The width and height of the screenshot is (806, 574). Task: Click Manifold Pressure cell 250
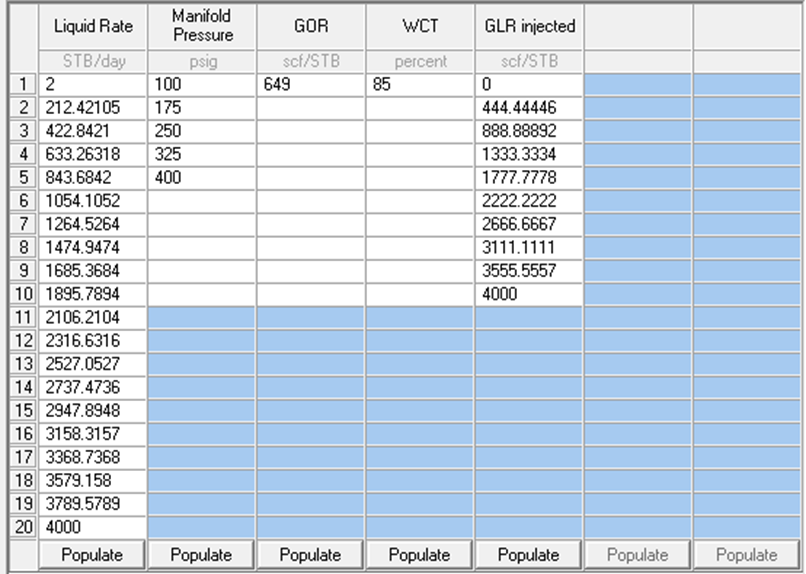[x=202, y=131]
